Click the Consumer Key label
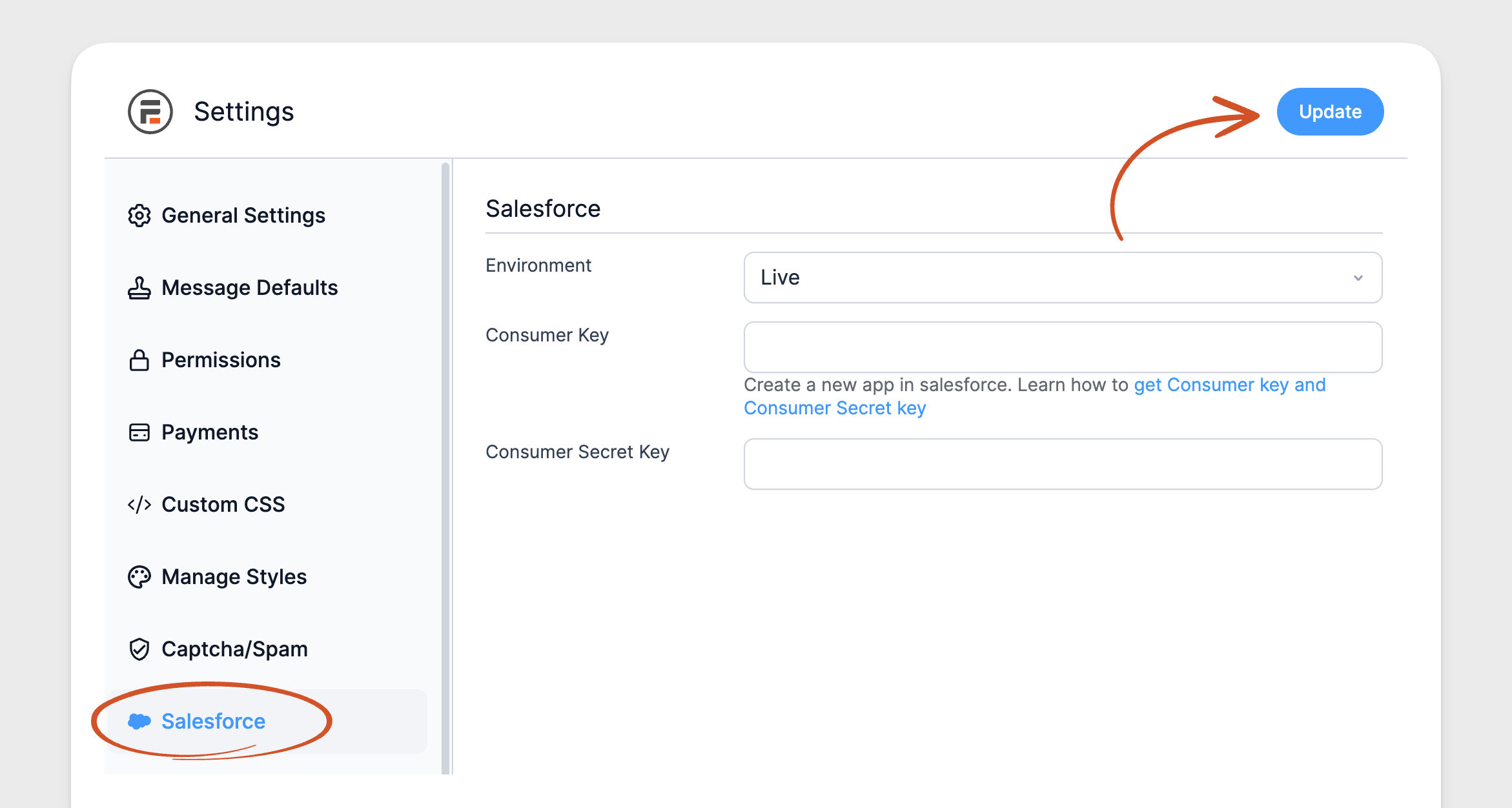Image resolution: width=1512 pixels, height=808 pixels. [547, 335]
